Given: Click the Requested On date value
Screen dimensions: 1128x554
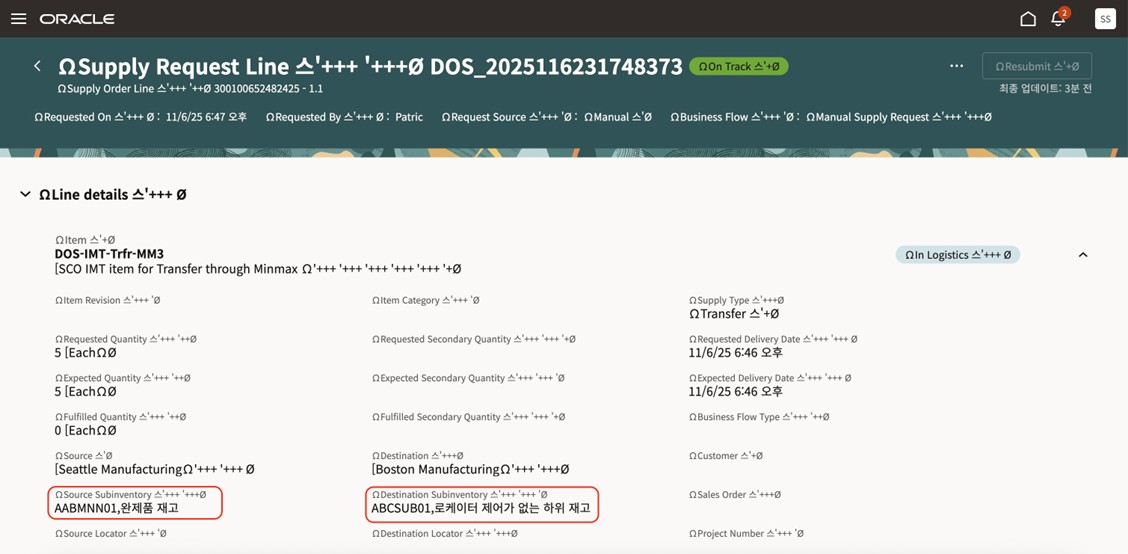Looking at the screenshot, I should coord(206,117).
